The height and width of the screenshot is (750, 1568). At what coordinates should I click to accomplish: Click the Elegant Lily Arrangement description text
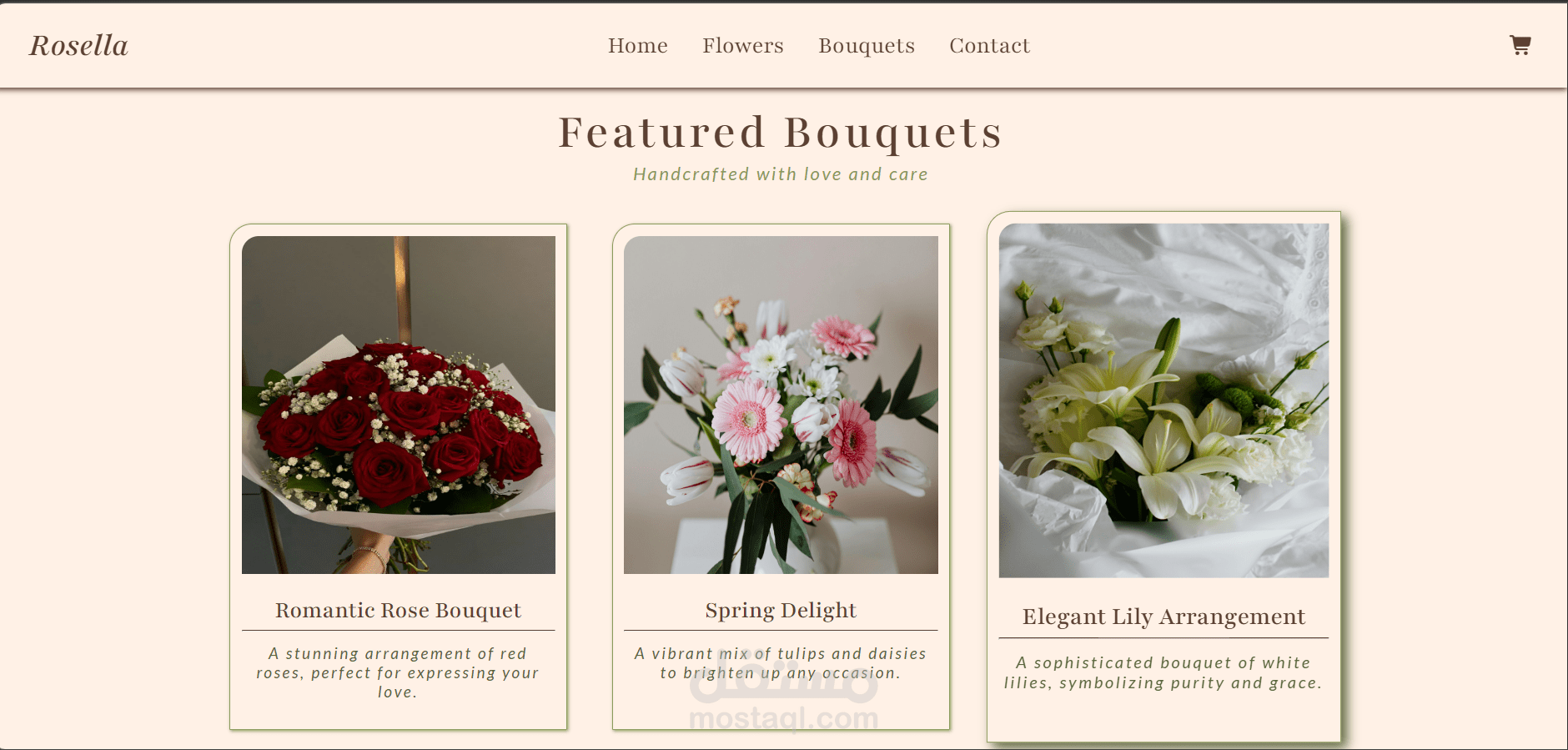[1163, 672]
